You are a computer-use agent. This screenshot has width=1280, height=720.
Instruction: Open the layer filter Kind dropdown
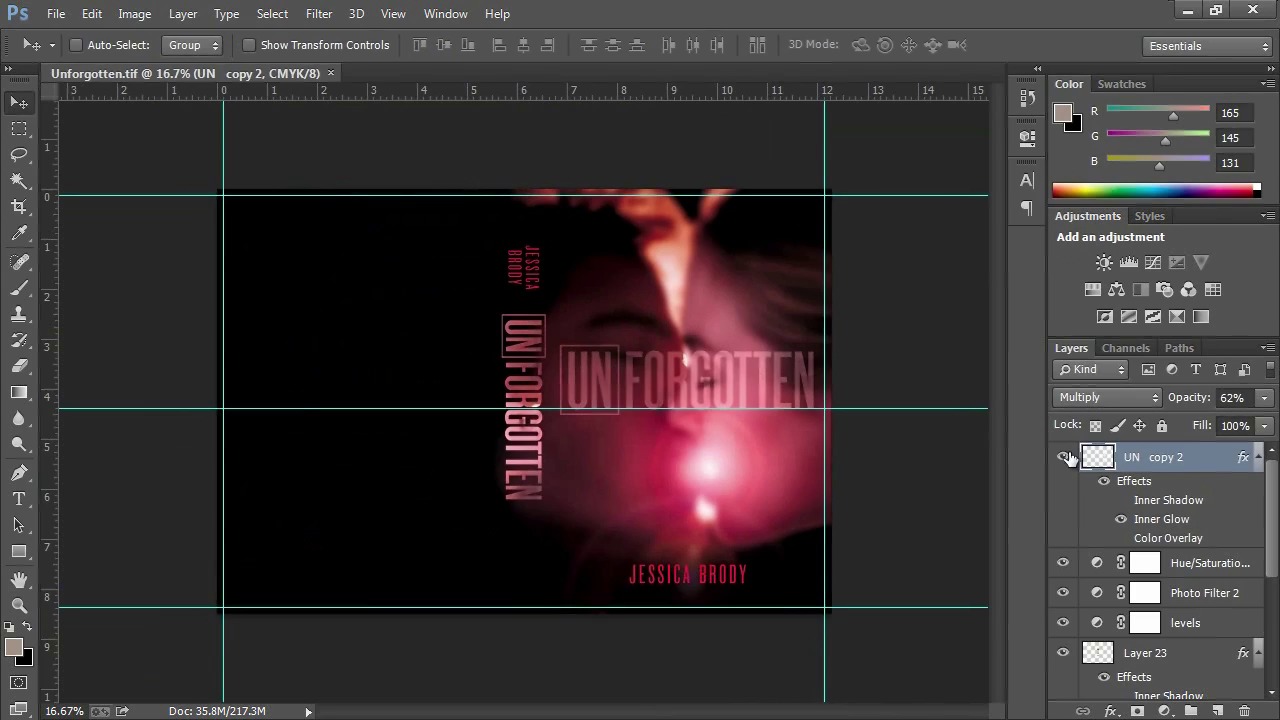point(1092,370)
